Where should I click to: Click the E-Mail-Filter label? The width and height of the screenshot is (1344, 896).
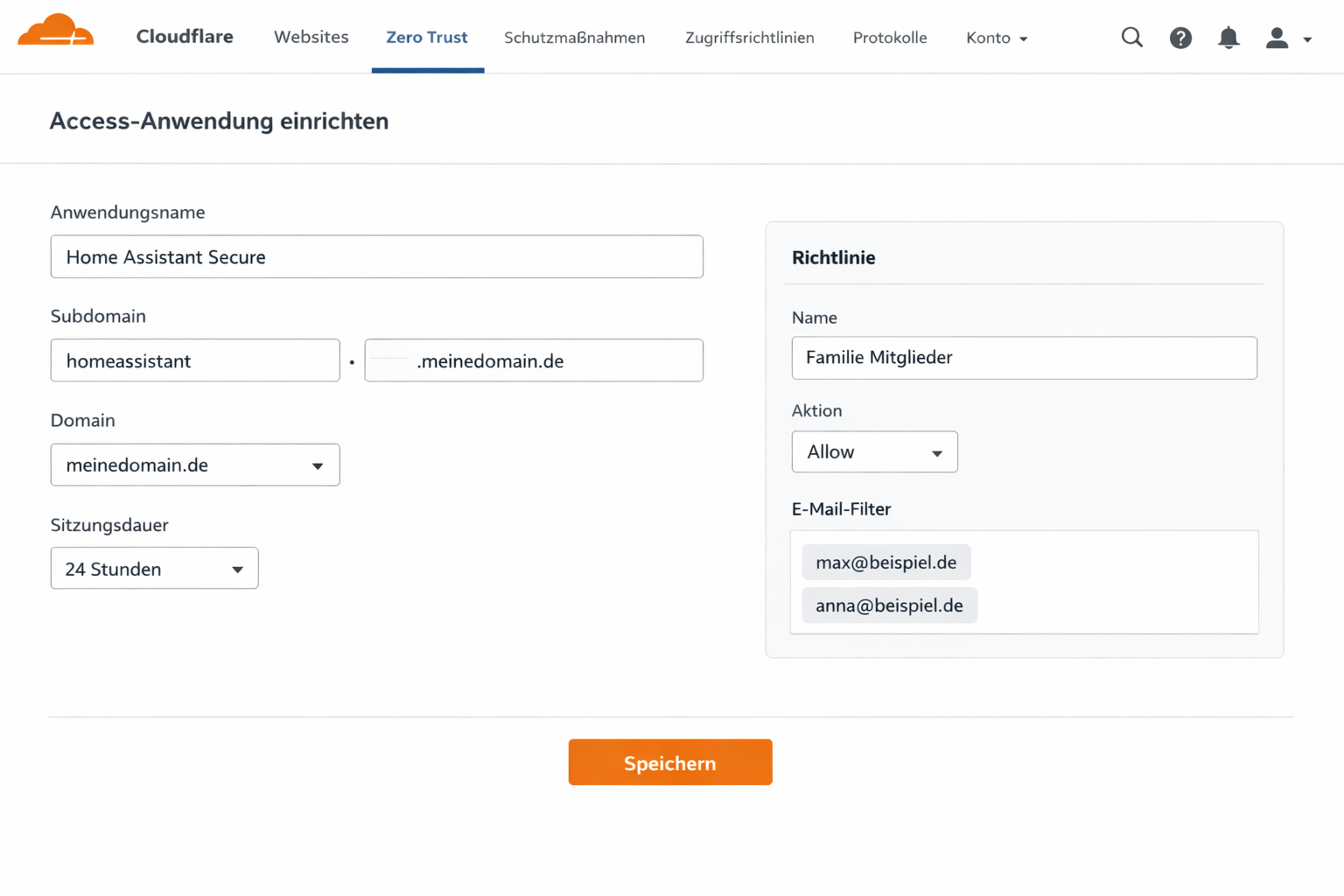[841, 509]
